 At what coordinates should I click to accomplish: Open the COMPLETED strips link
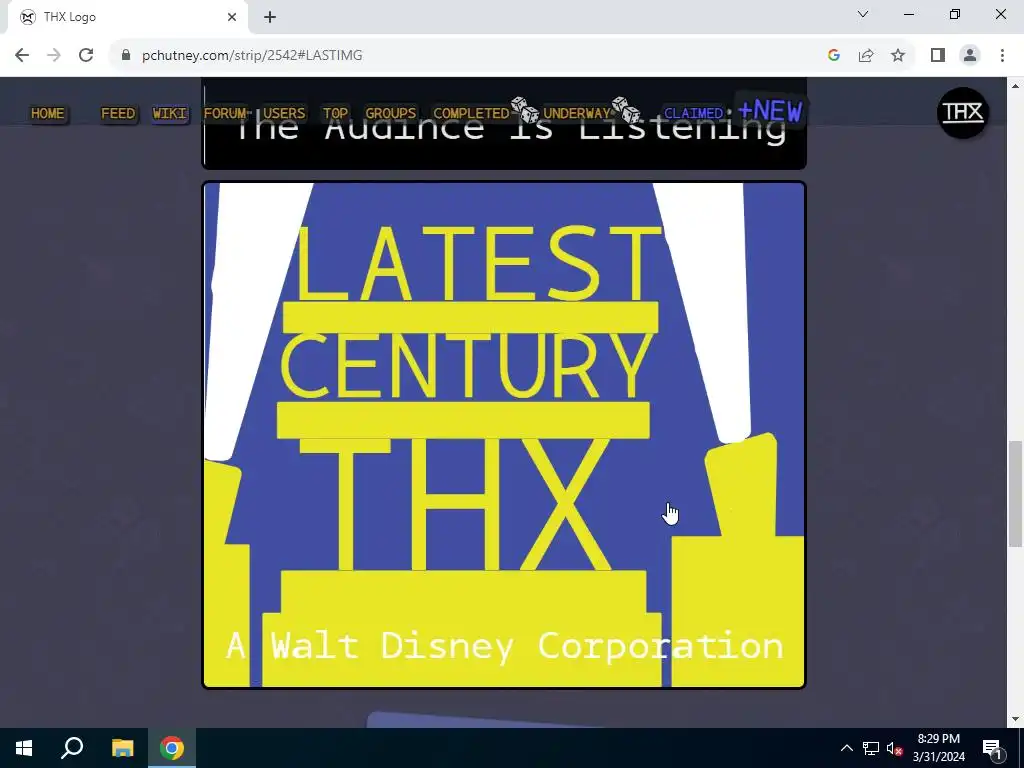(x=471, y=114)
